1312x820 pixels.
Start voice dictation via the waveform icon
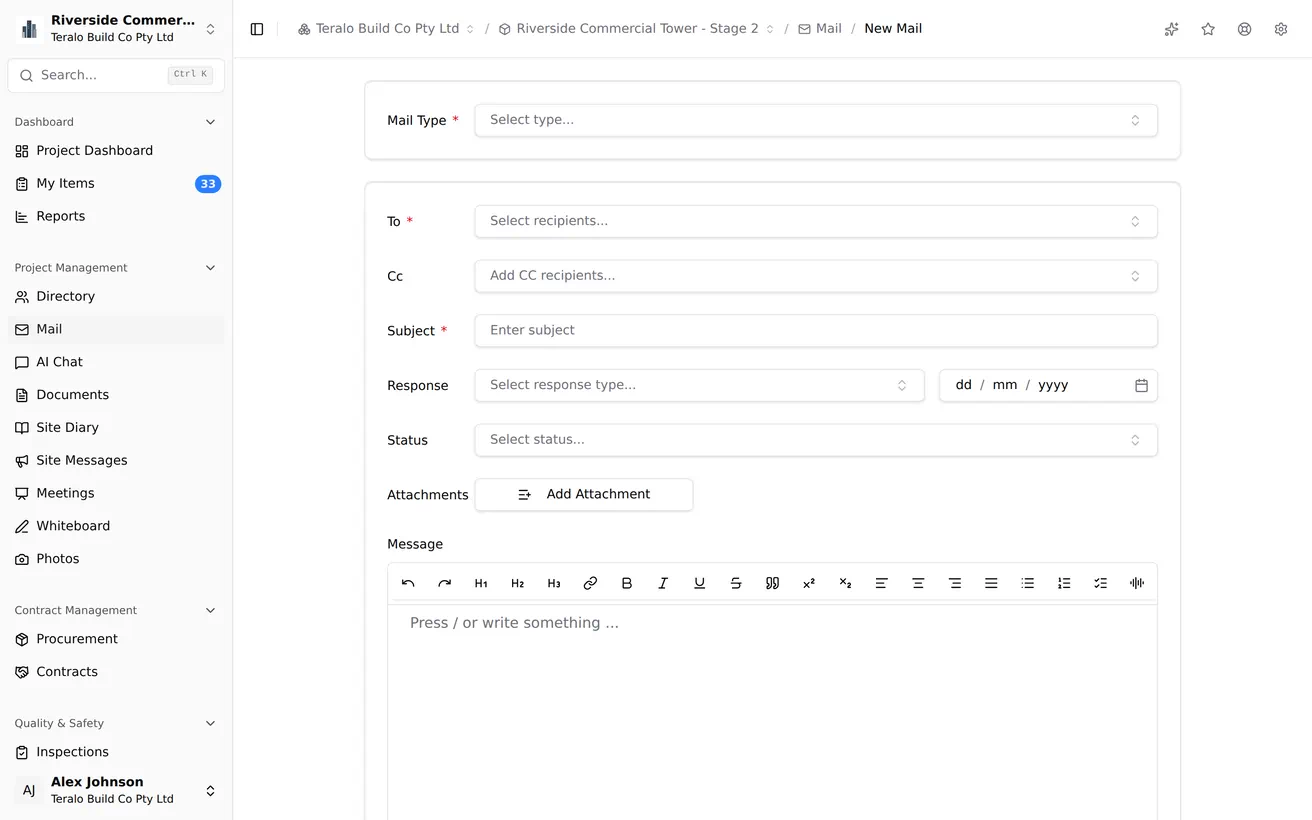click(x=1137, y=583)
